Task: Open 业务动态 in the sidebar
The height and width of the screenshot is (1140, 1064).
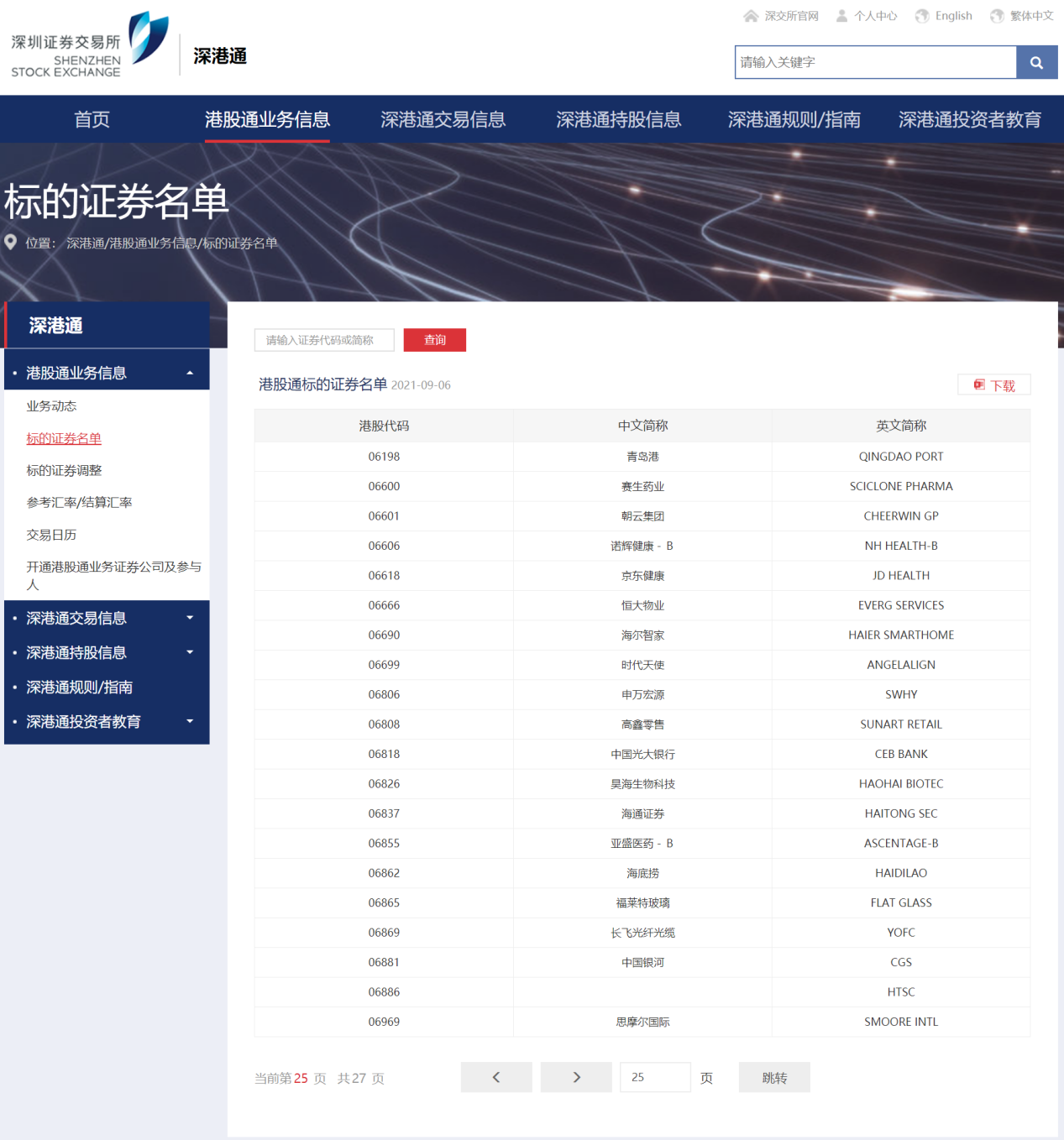Action: pos(51,405)
